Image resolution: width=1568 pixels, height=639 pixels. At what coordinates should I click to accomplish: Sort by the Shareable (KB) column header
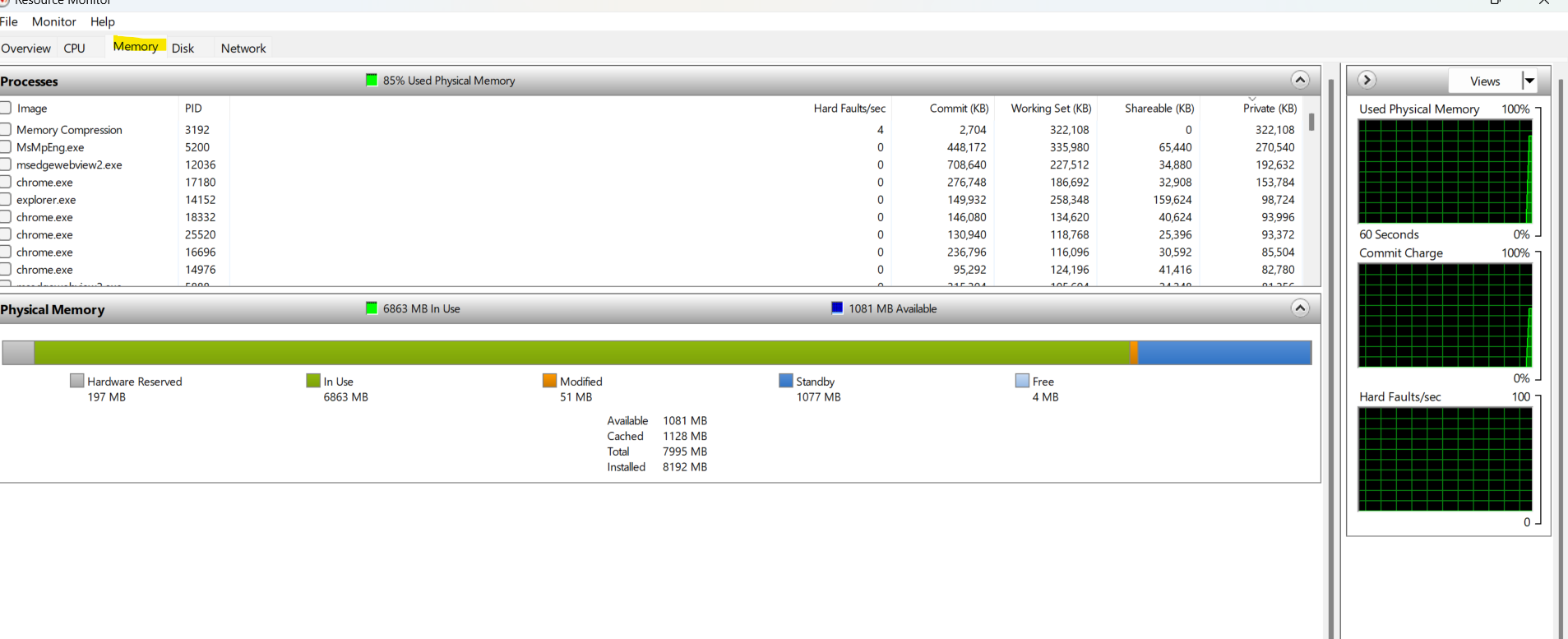pos(1159,108)
